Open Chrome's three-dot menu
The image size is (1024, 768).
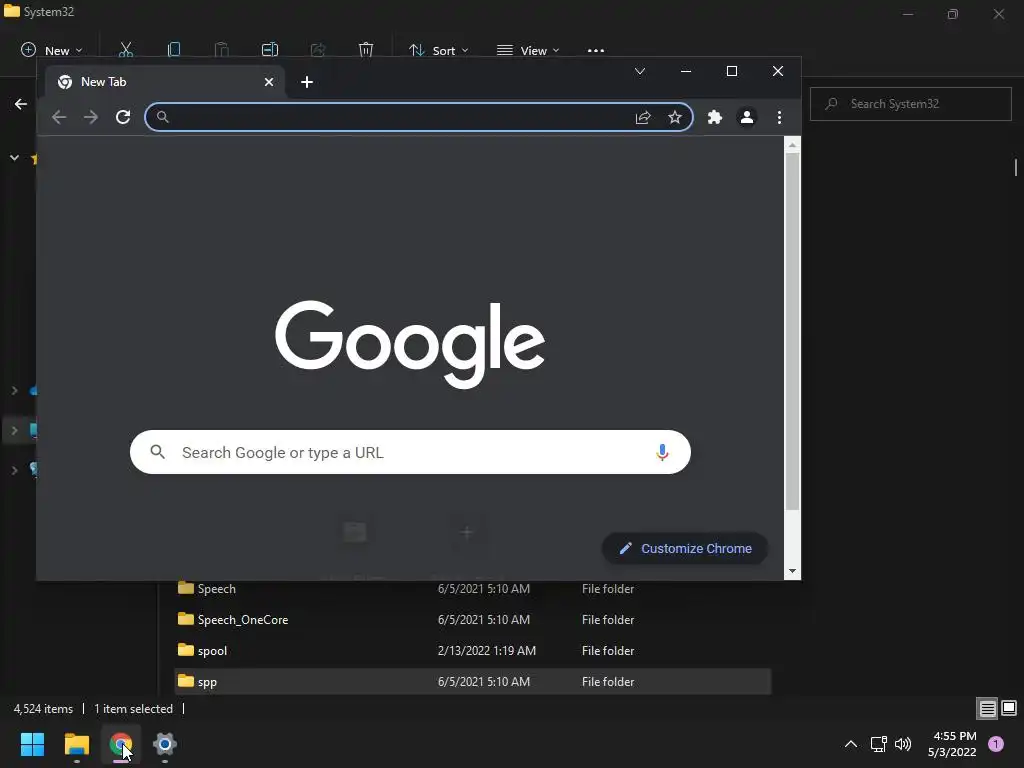[x=779, y=117]
